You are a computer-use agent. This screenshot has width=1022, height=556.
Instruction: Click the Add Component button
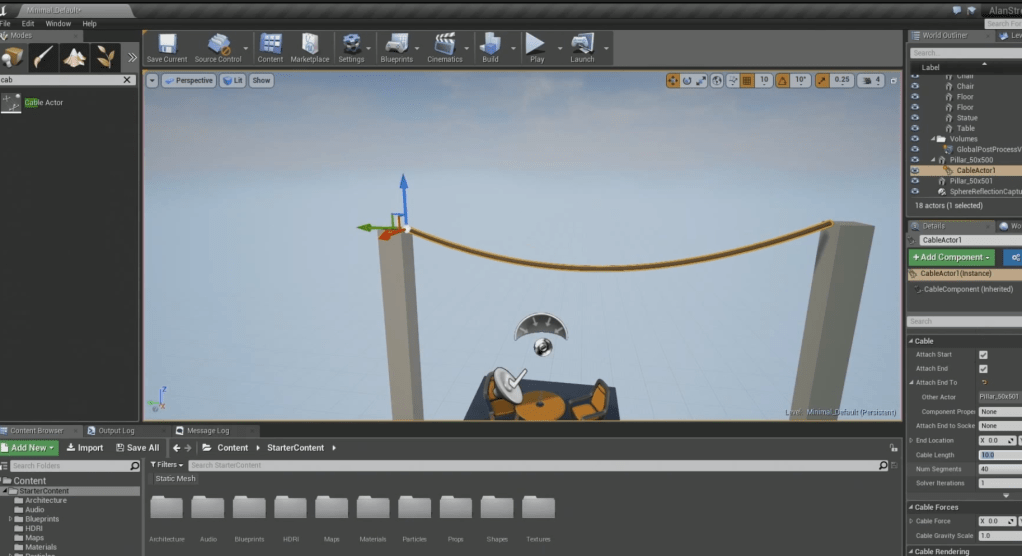(x=951, y=258)
